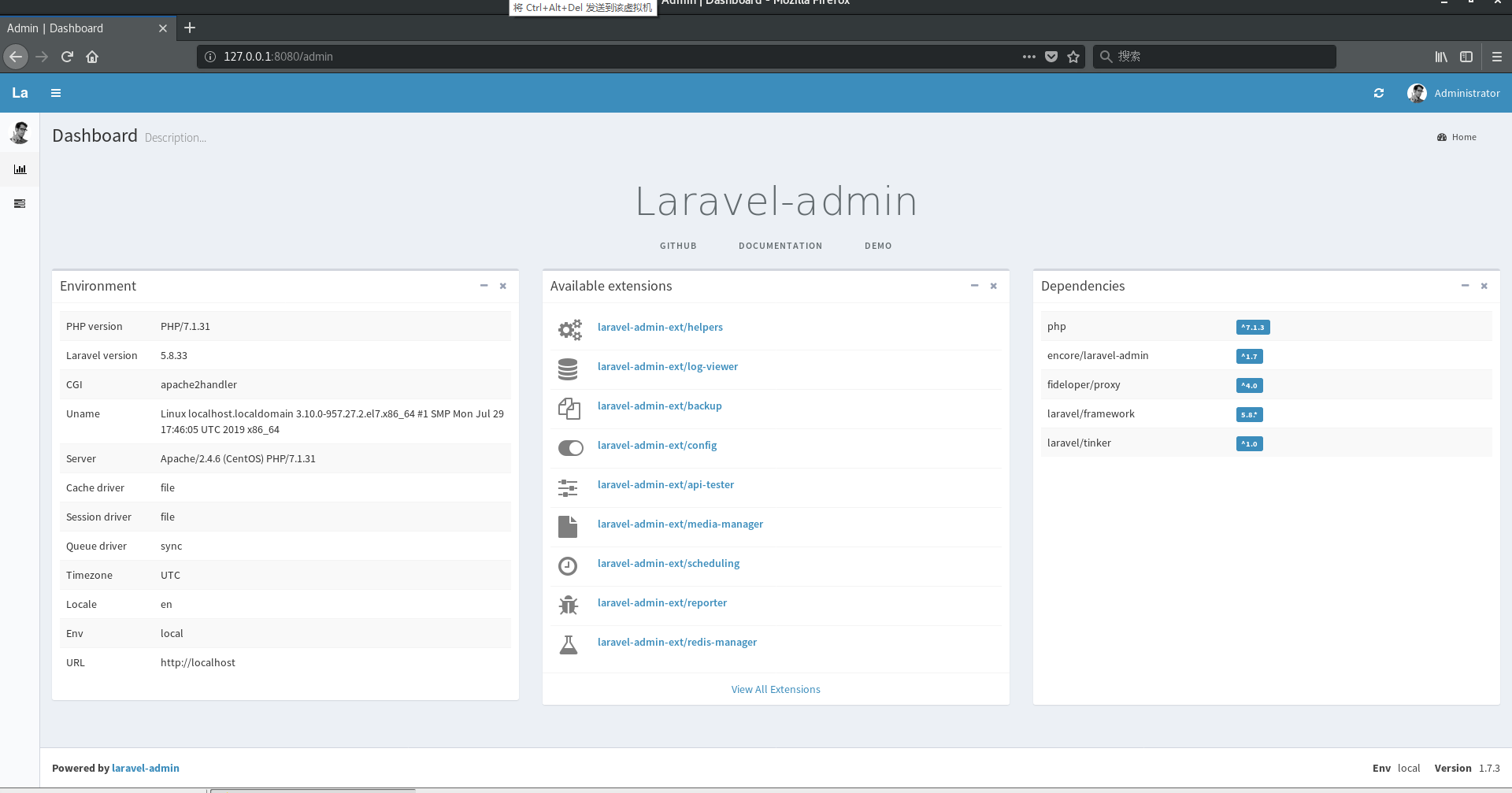Open the laravel-admin-ext/backup link

(x=660, y=406)
